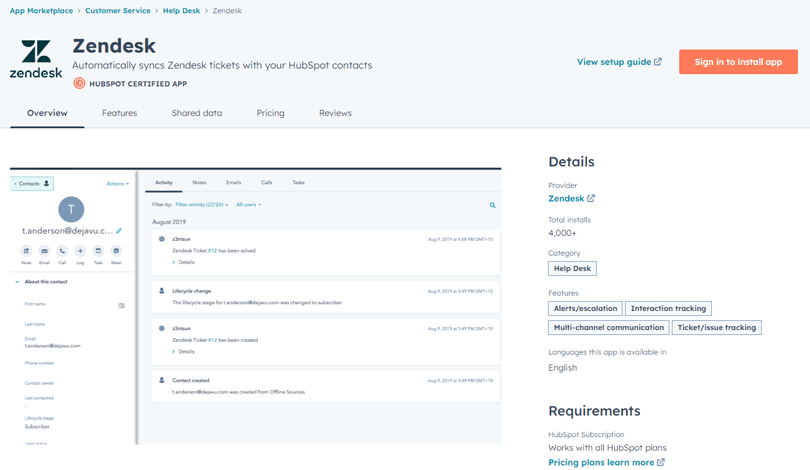This screenshot has width=810, height=470.
Task: Expand Details under ticket created entry
Action: pyautogui.click(x=183, y=352)
